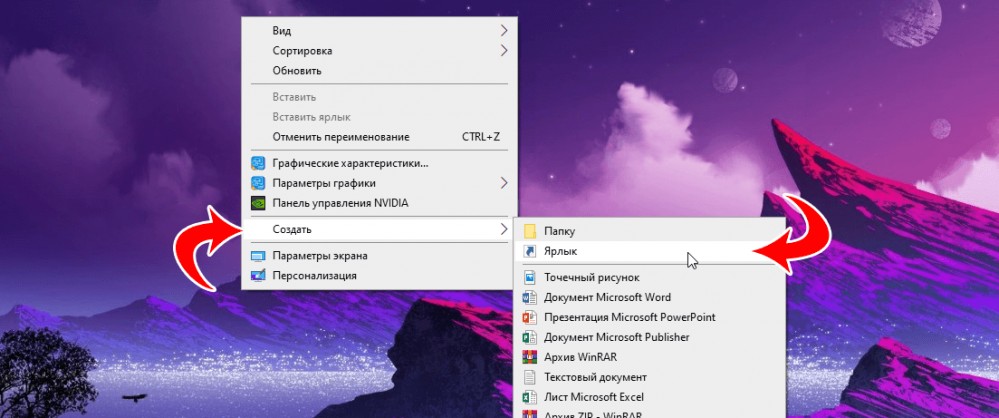
Task: Click the Ярлык shortcut arrow icon
Action: pos(529,252)
